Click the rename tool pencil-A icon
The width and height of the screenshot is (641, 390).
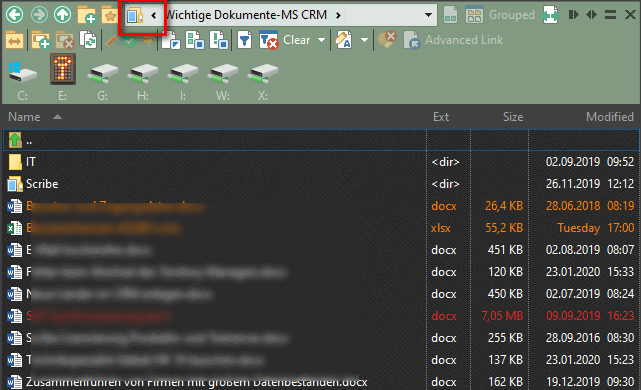tap(344, 40)
